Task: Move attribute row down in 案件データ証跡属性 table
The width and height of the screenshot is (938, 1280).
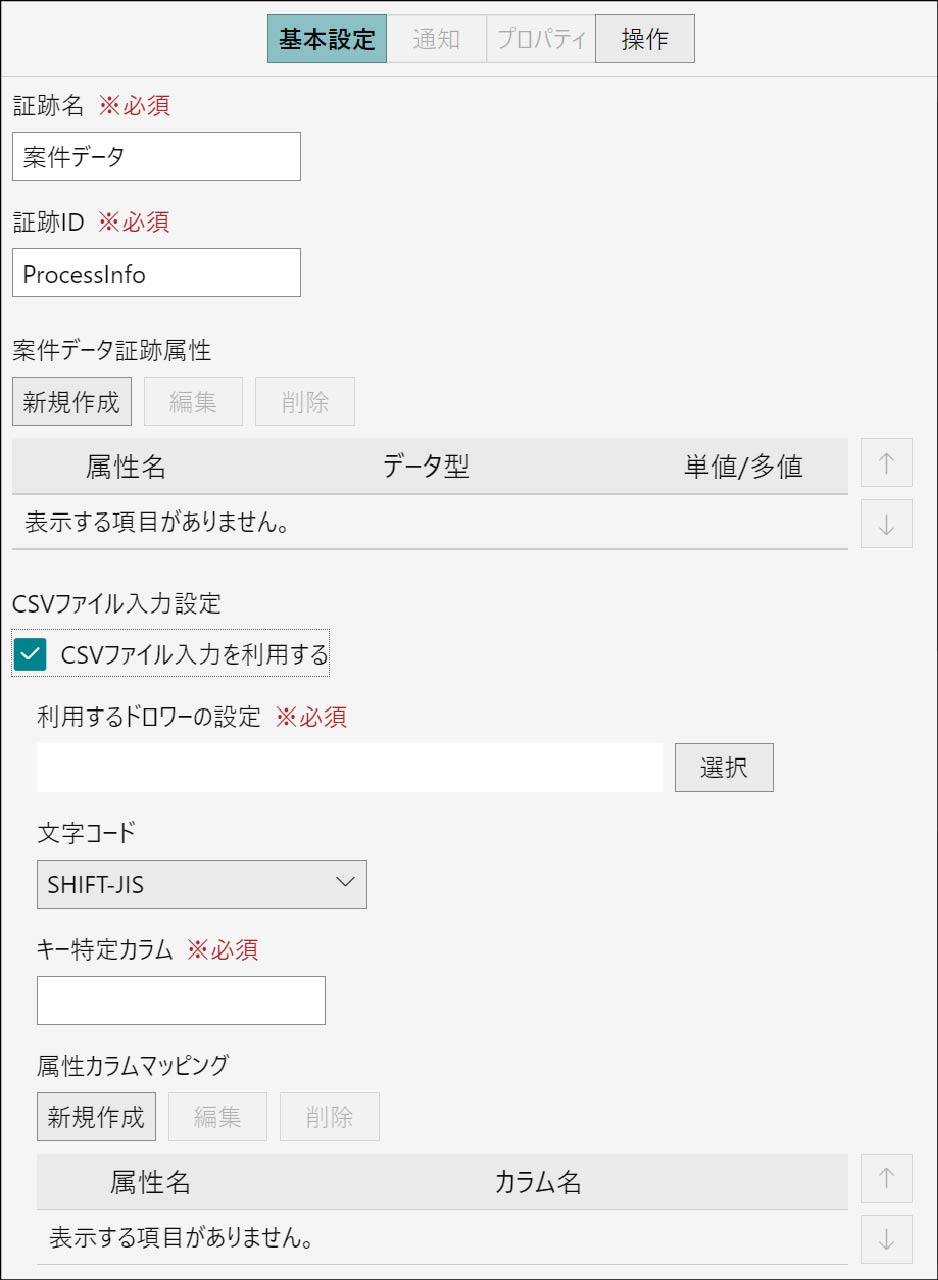Action: pos(886,524)
